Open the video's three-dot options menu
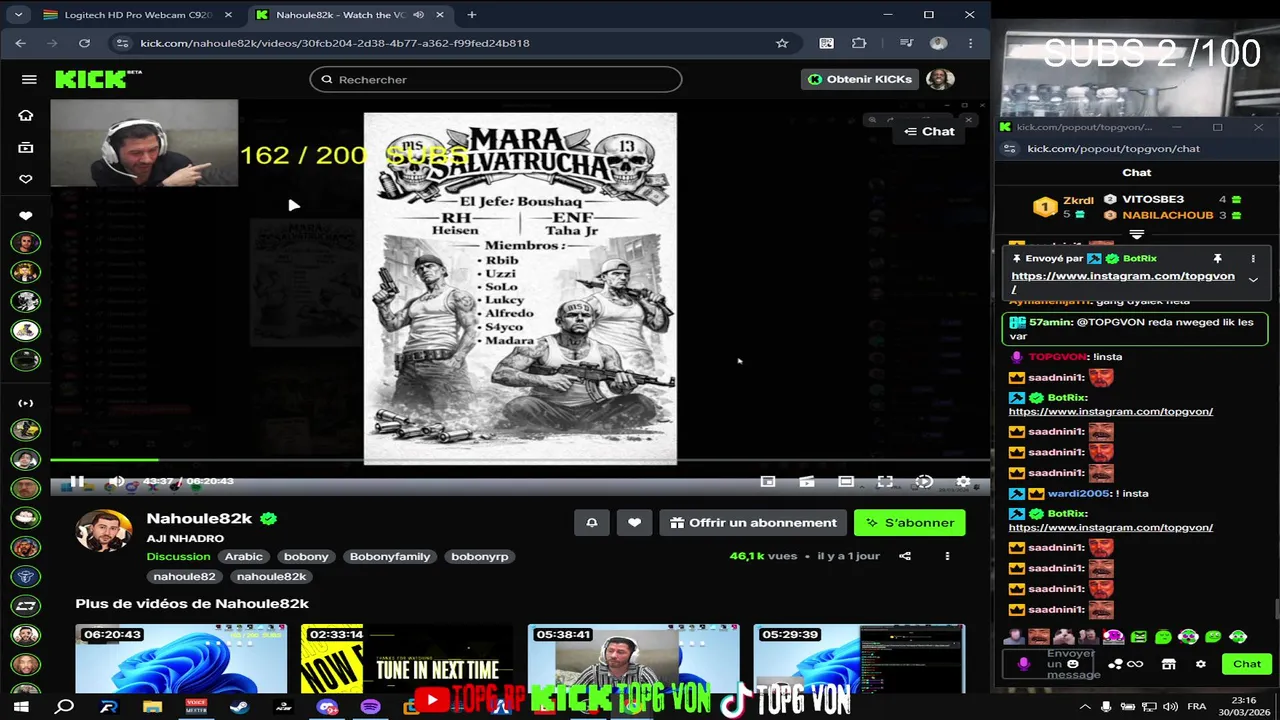 [x=947, y=556]
